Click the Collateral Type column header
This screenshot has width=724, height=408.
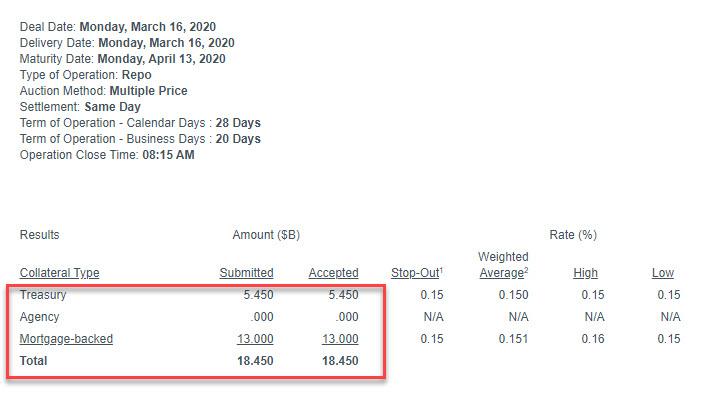60,273
